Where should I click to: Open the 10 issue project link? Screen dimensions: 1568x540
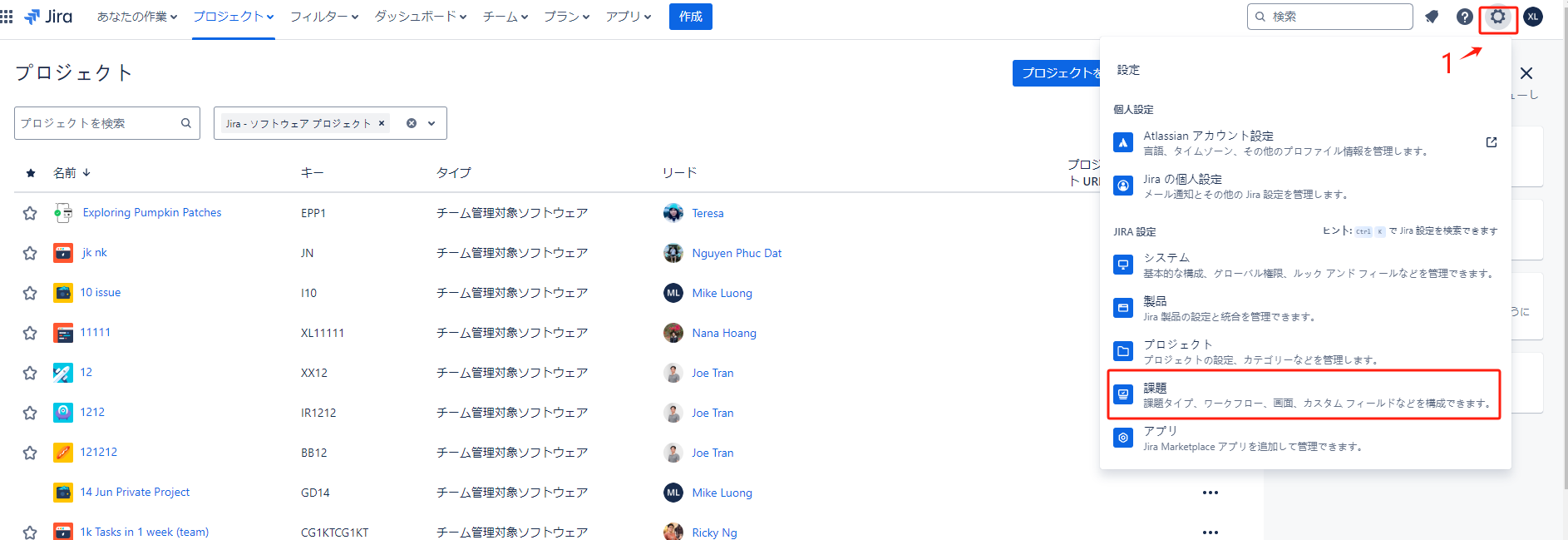click(x=101, y=293)
